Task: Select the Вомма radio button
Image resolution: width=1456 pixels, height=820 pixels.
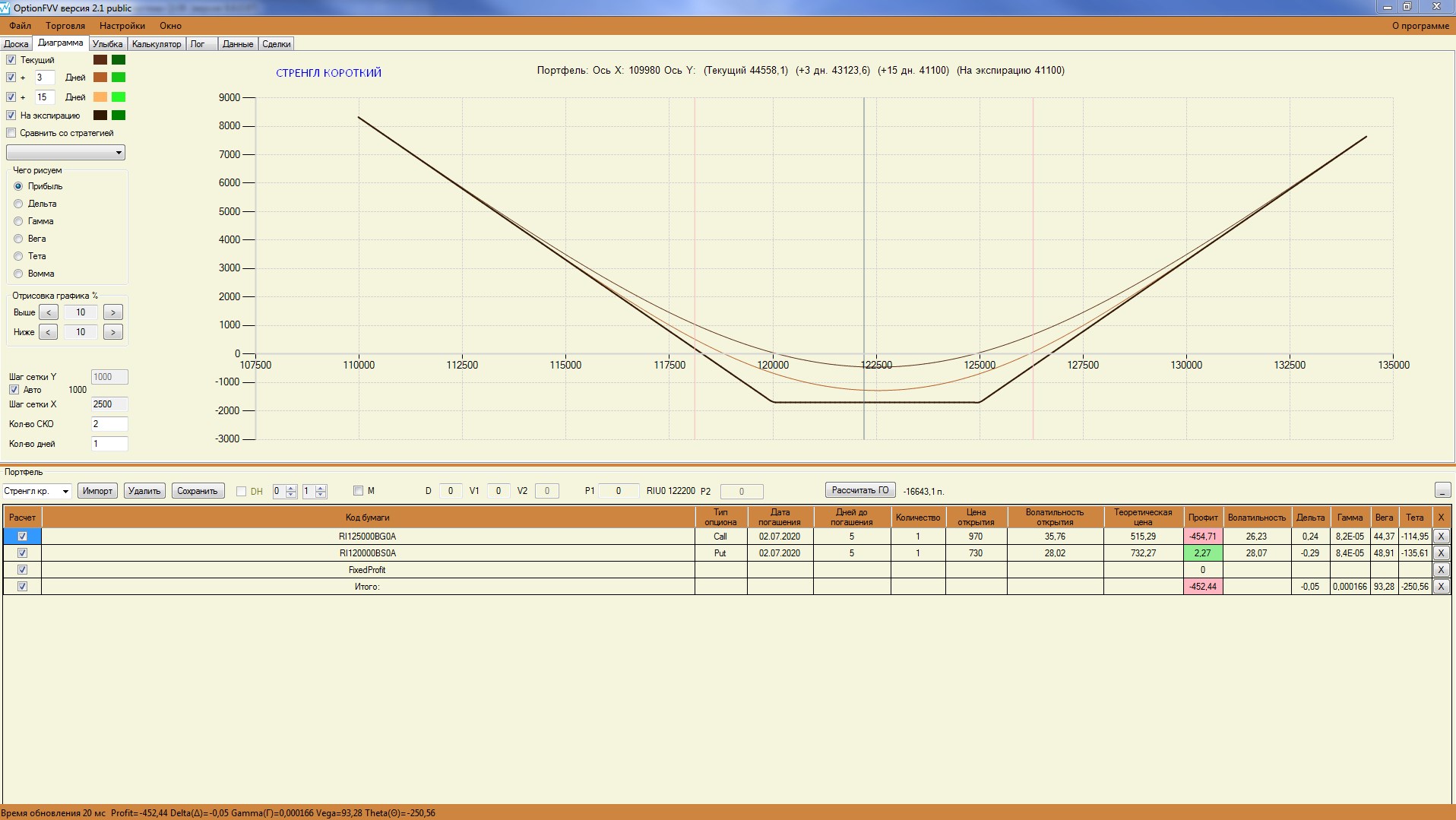Action: pyautogui.click(x=18, y=274)
